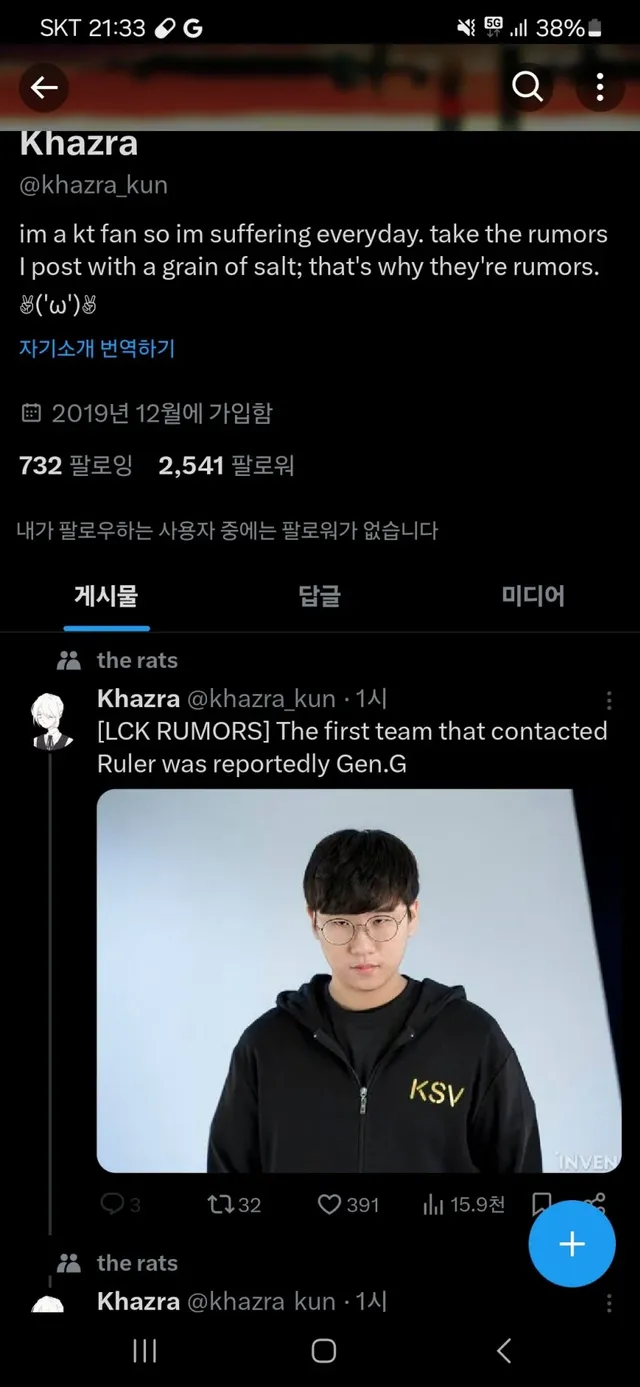Tap 자기소개 번역하기 translate bio link
This screenshot has width=640, height=1387.
pos(97,349)
